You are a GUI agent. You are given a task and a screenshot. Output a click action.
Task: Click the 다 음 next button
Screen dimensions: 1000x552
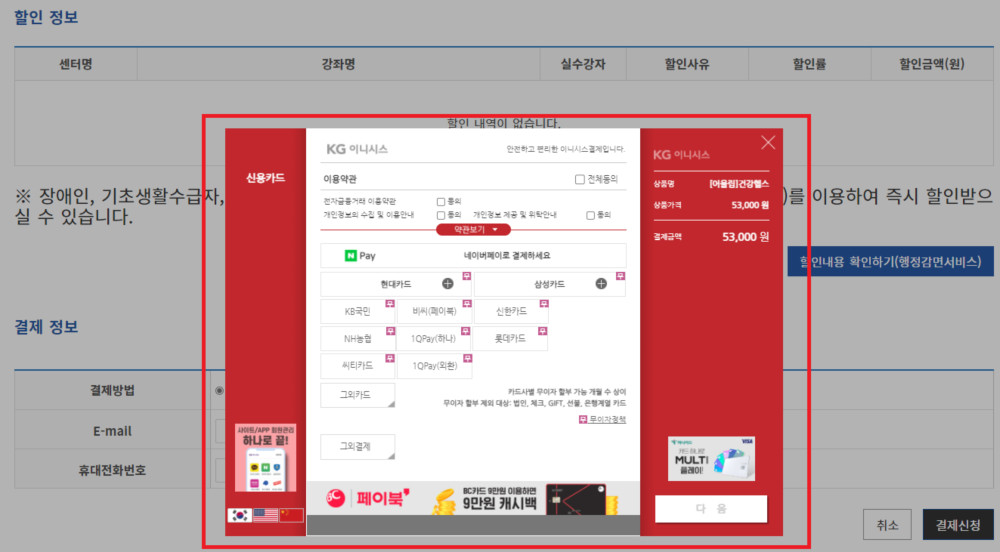(711, 509)
